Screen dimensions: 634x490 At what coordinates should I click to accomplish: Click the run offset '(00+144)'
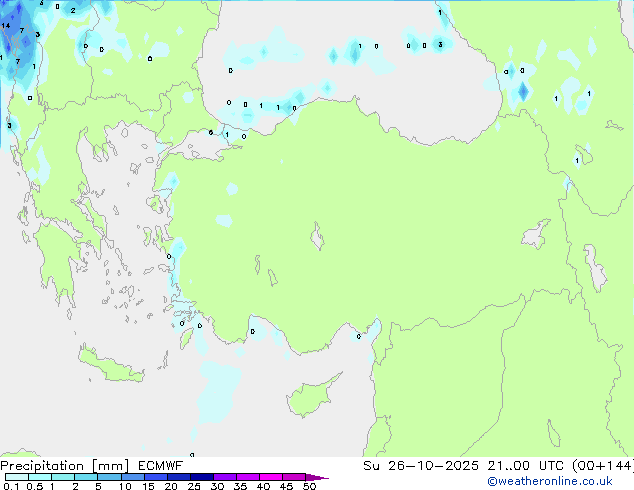coord(603,466)
